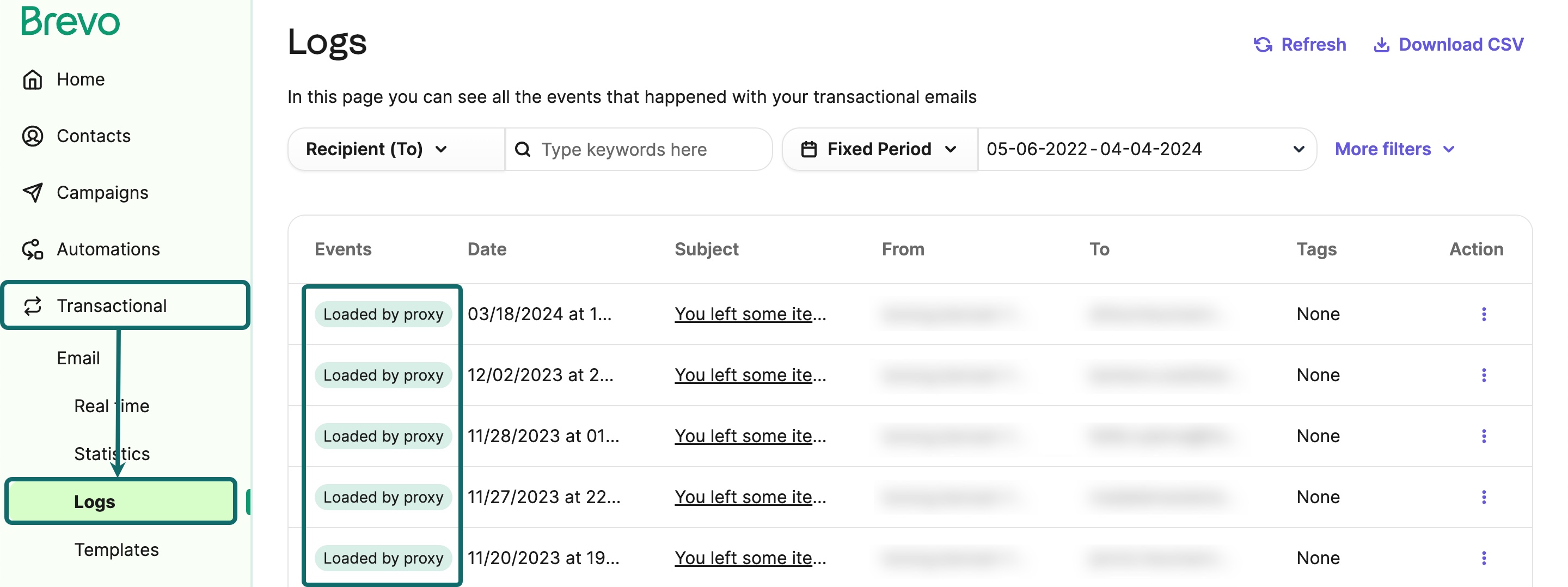This screenshot has width=1568, height=587.
Task: Click the Loaded by proxy badge for 11/27/2023
Action: [383, 497]
